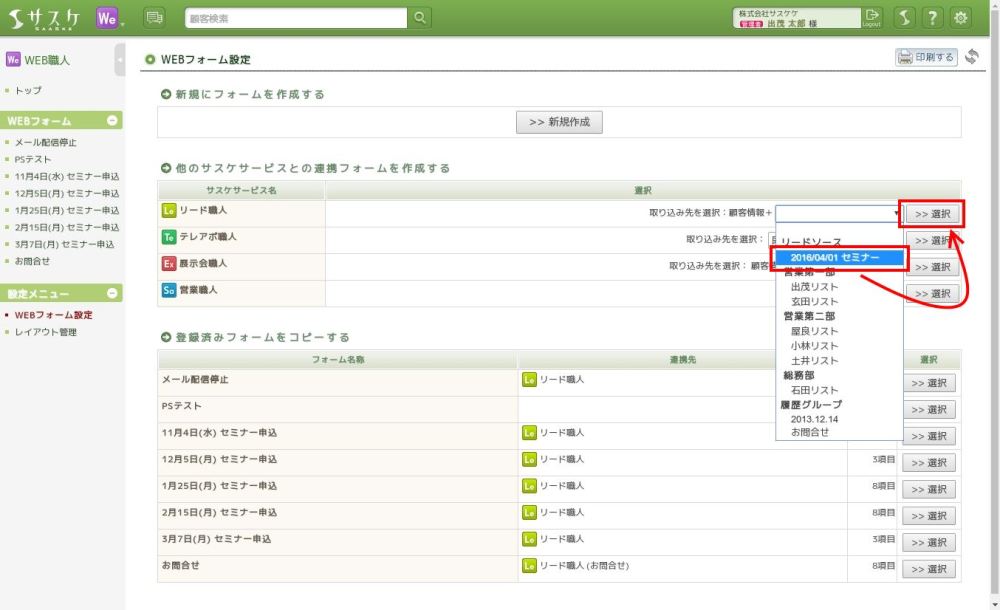Click the message list icon in header
The image size is (1000, 610).
(x=155, y=17)
